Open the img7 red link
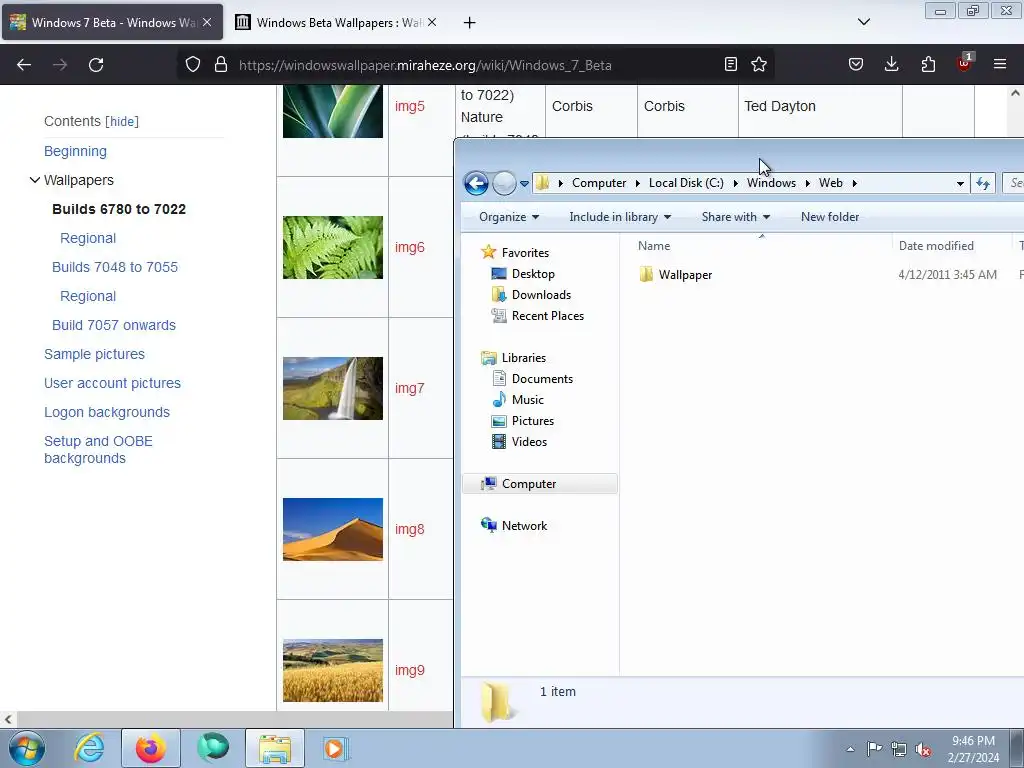This screenshot has height=768, width=1024. 409,388
